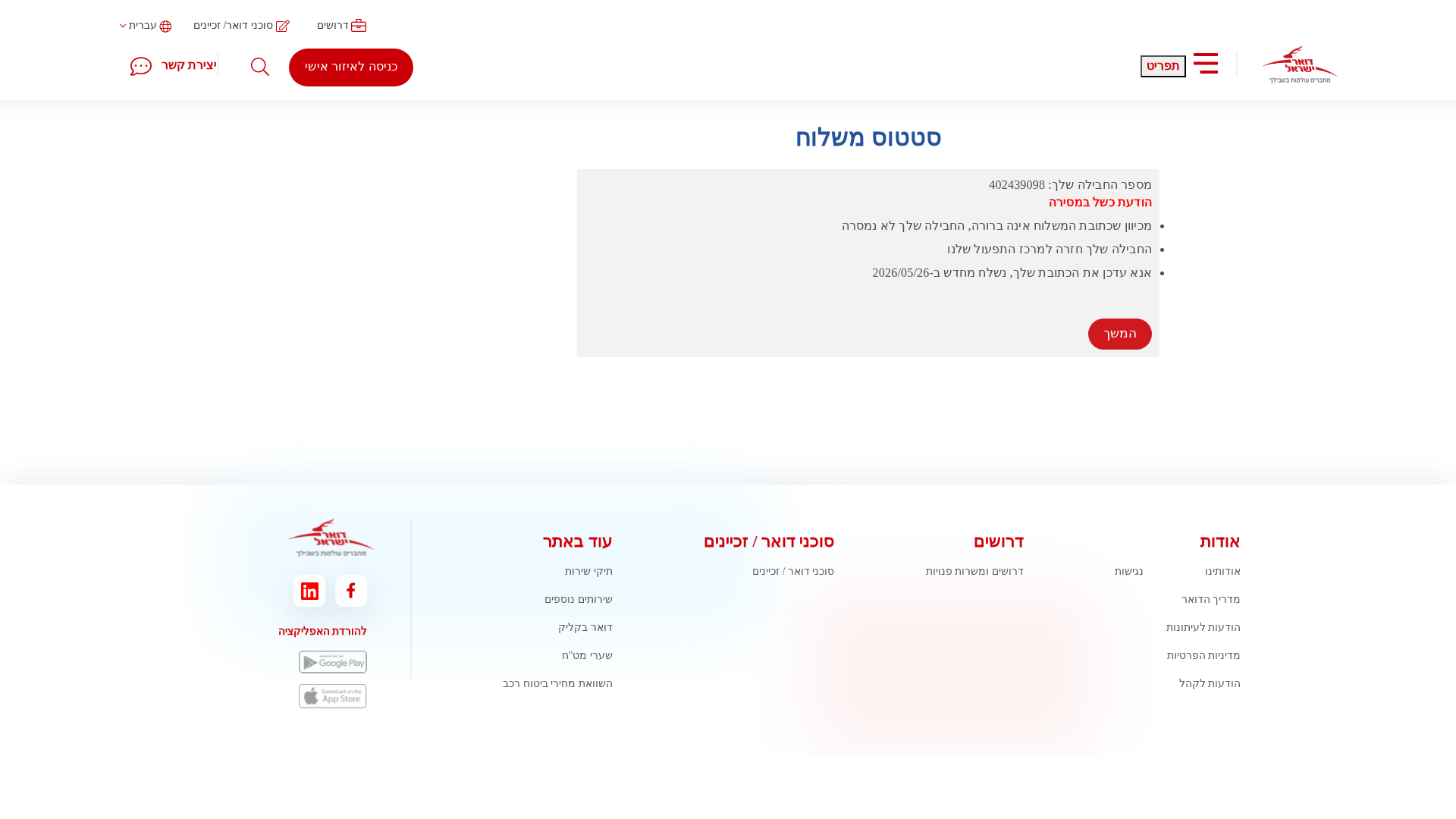Click resend date line with 2026/05/26
Image resolution: width=1456 pixels, height=819 pixels.
(1012, 273)
